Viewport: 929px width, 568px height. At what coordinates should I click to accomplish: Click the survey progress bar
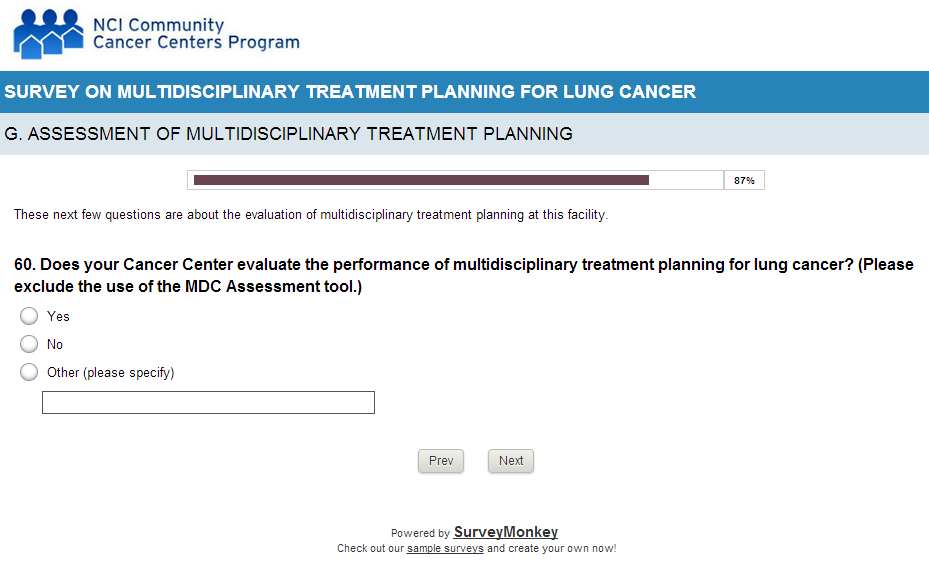click(x=455, y=180)
